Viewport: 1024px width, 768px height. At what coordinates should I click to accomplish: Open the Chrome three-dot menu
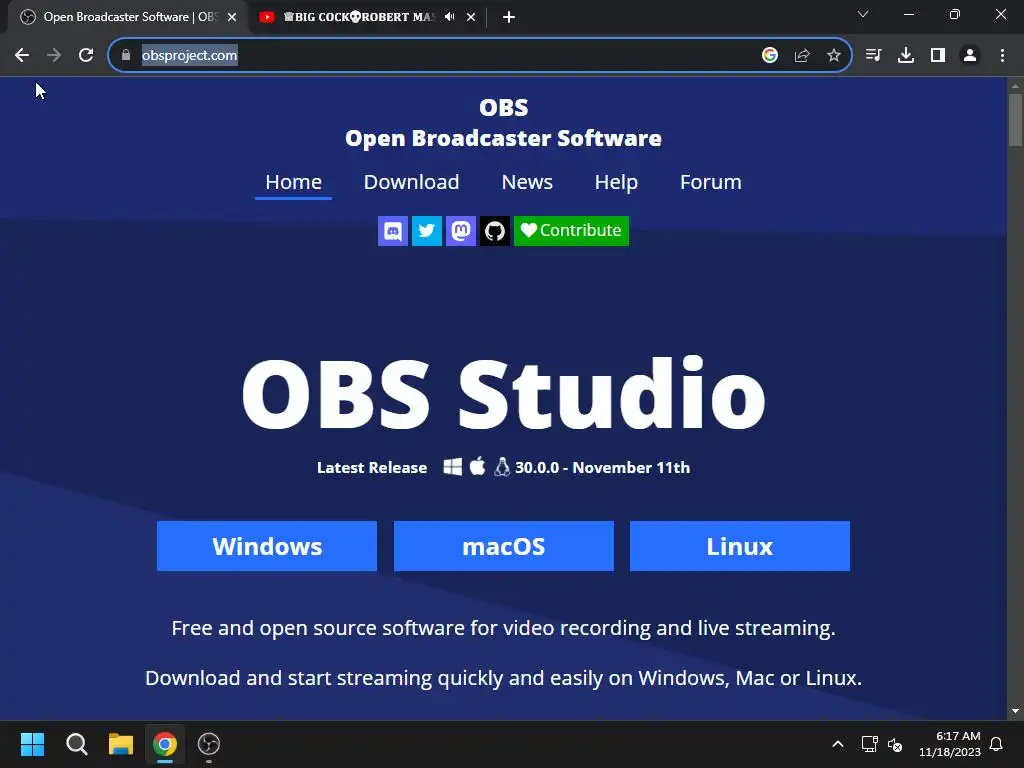coord(1002,56)
